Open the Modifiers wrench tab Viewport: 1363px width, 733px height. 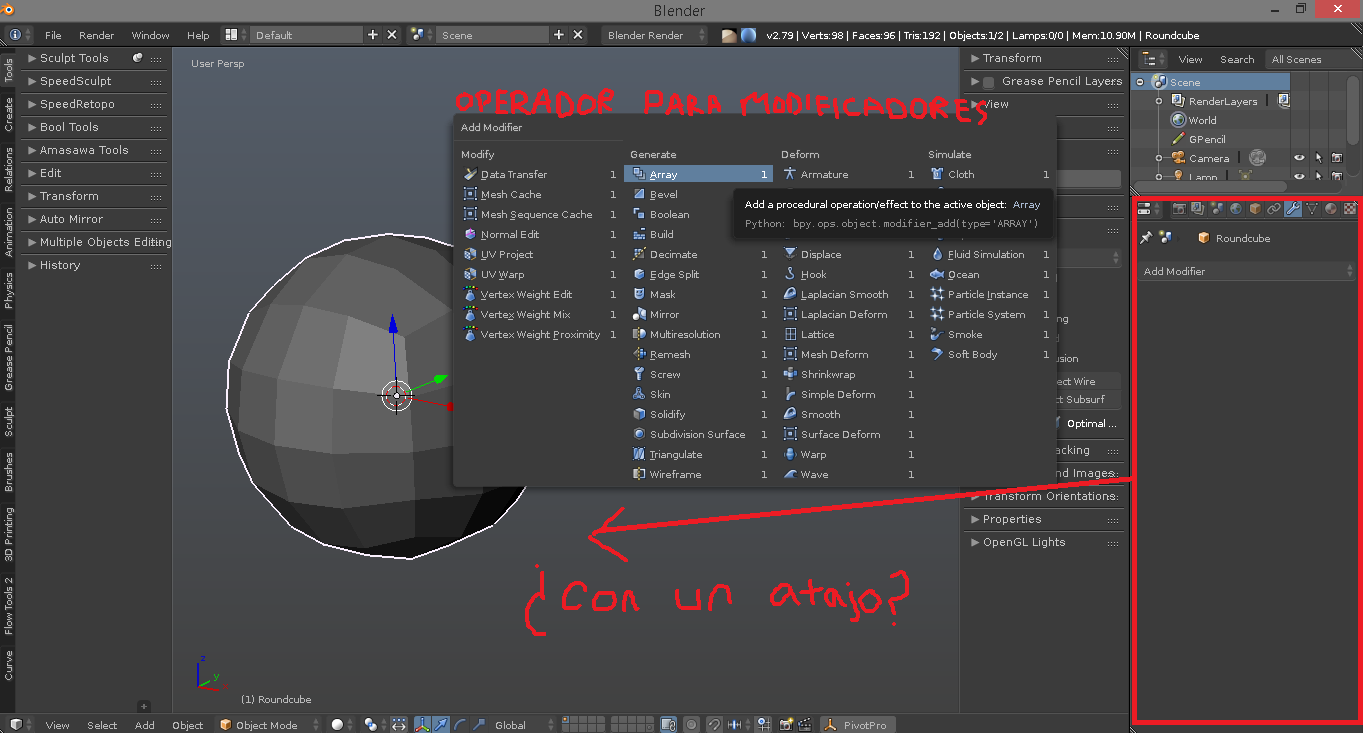pyautogui.click(x=1293, y=209)
